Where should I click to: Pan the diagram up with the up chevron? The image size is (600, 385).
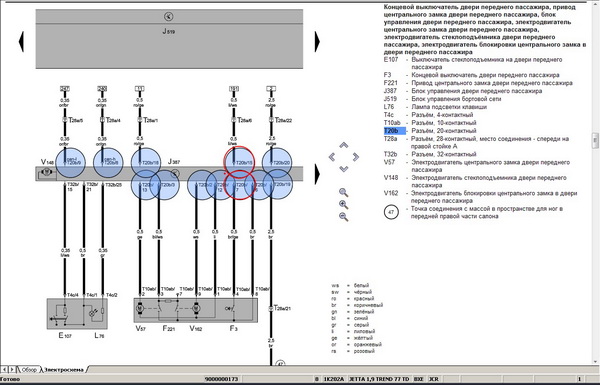[344, 145]
